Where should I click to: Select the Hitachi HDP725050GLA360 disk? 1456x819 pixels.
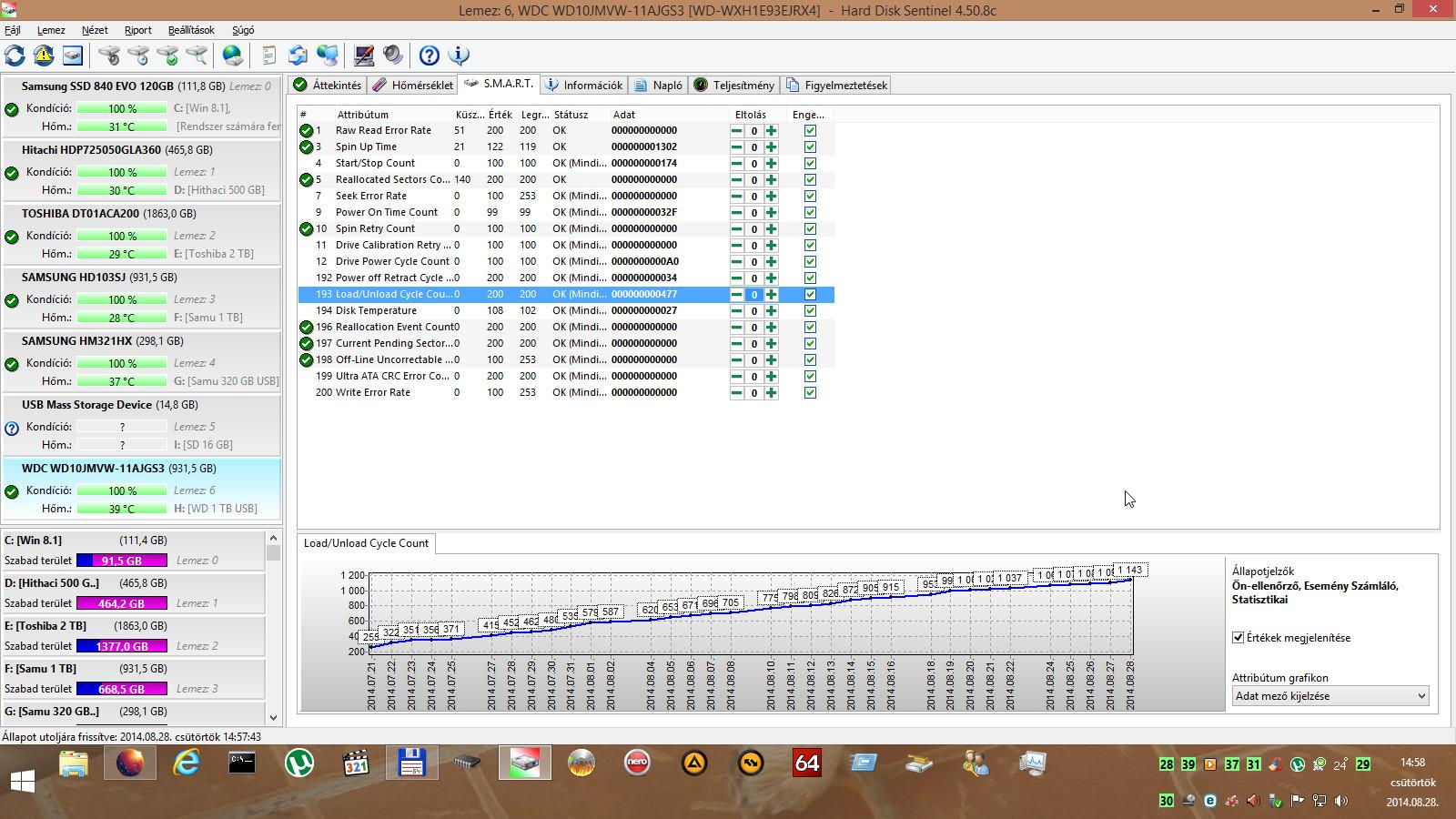tap(141, 171)
